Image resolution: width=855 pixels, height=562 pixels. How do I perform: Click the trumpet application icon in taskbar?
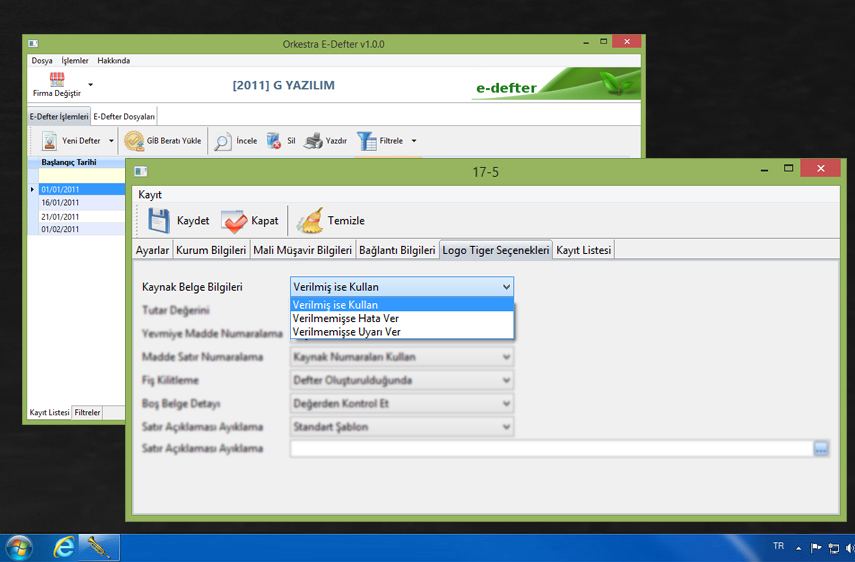[x=99, y=548]
